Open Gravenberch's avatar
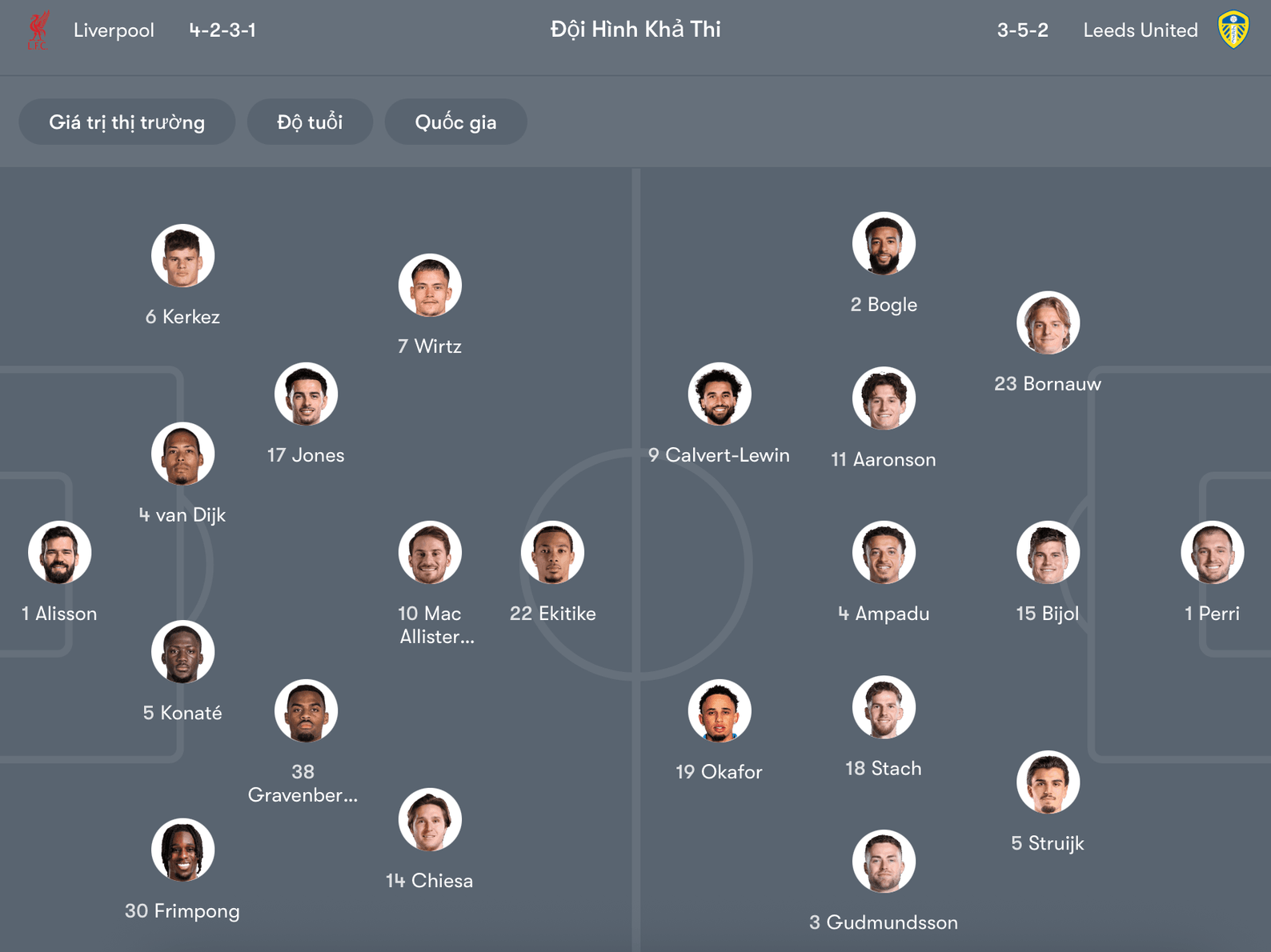This screenshot has width=1271, height=952. (308, 710)
